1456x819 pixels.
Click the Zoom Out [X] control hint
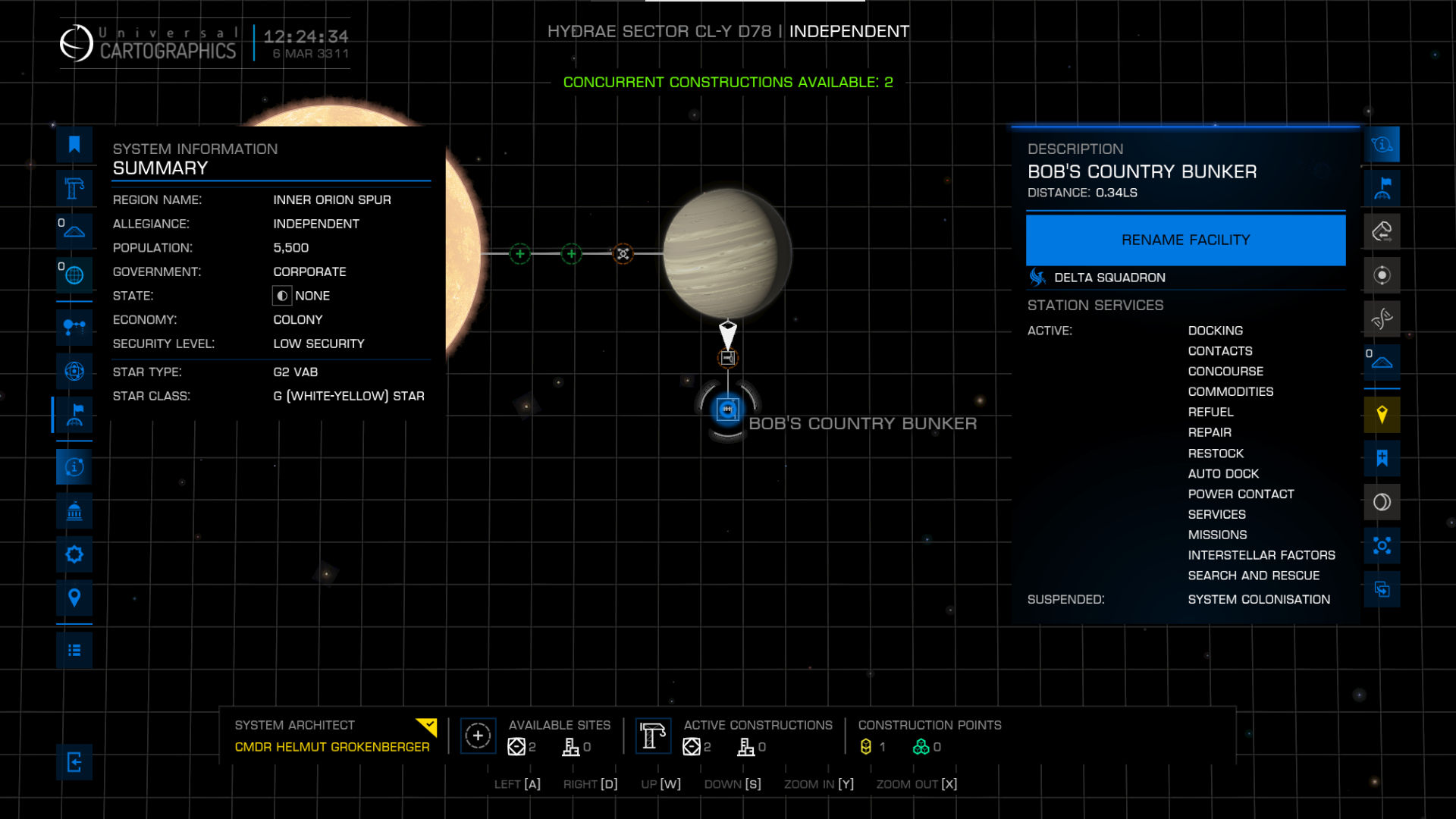point(917,784)
